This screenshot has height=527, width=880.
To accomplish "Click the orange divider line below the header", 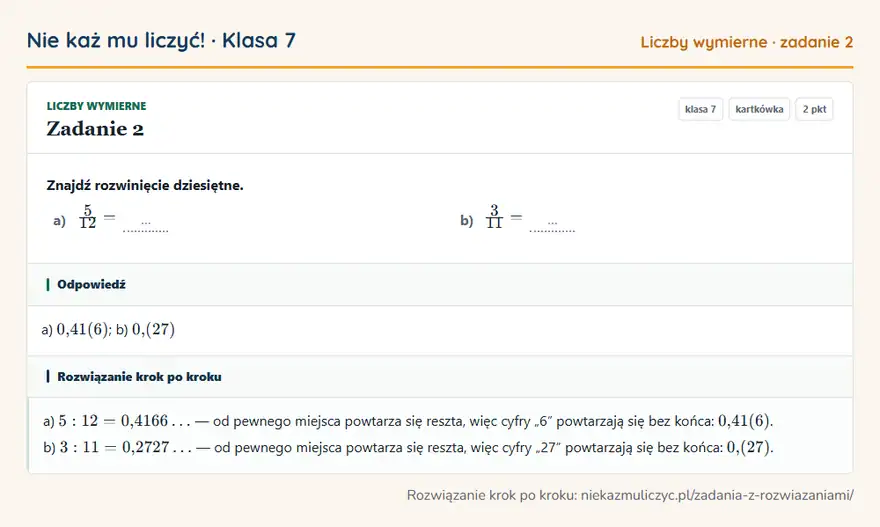I will pos(439,67).
